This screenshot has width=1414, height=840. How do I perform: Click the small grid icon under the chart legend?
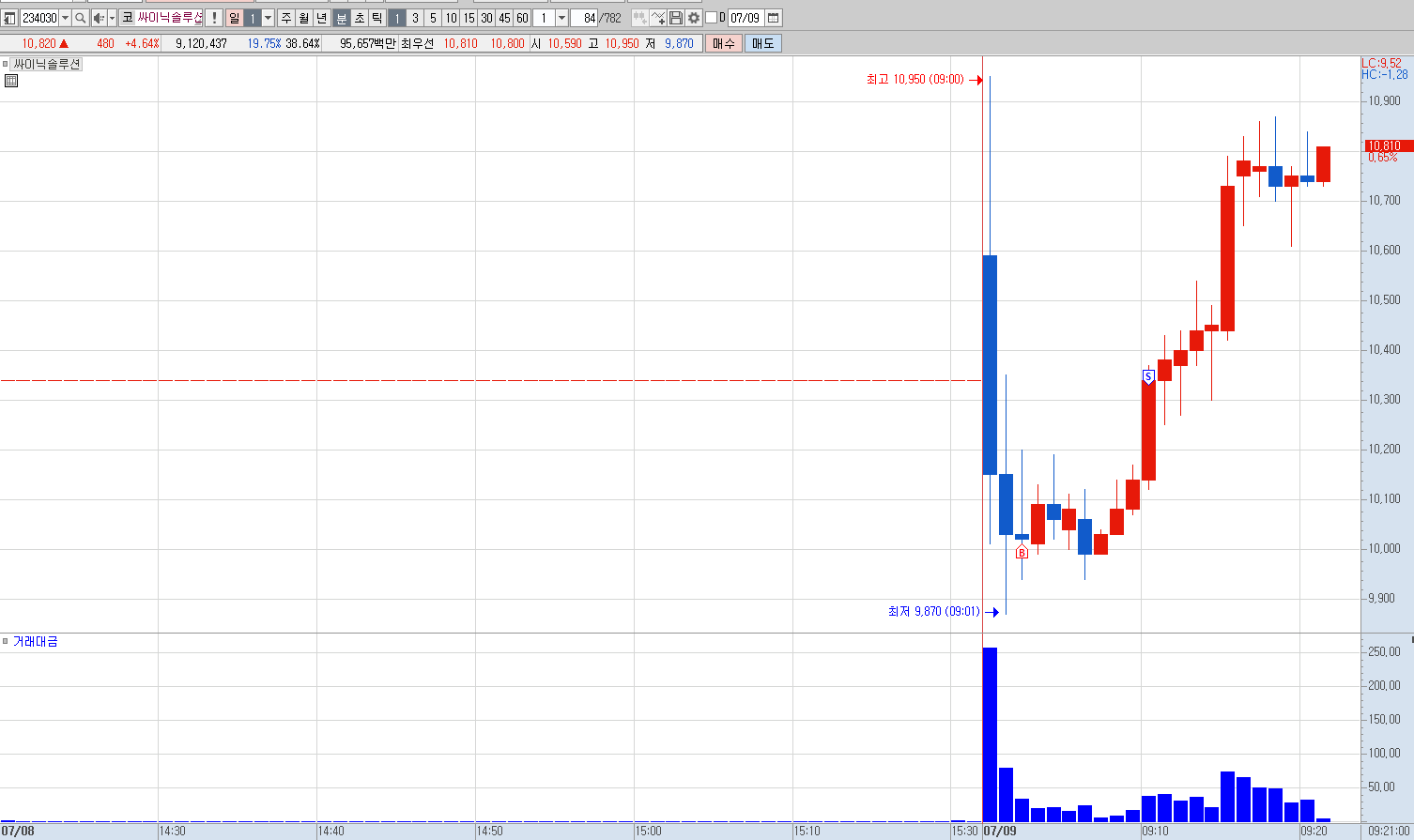[x=11, y=81]
